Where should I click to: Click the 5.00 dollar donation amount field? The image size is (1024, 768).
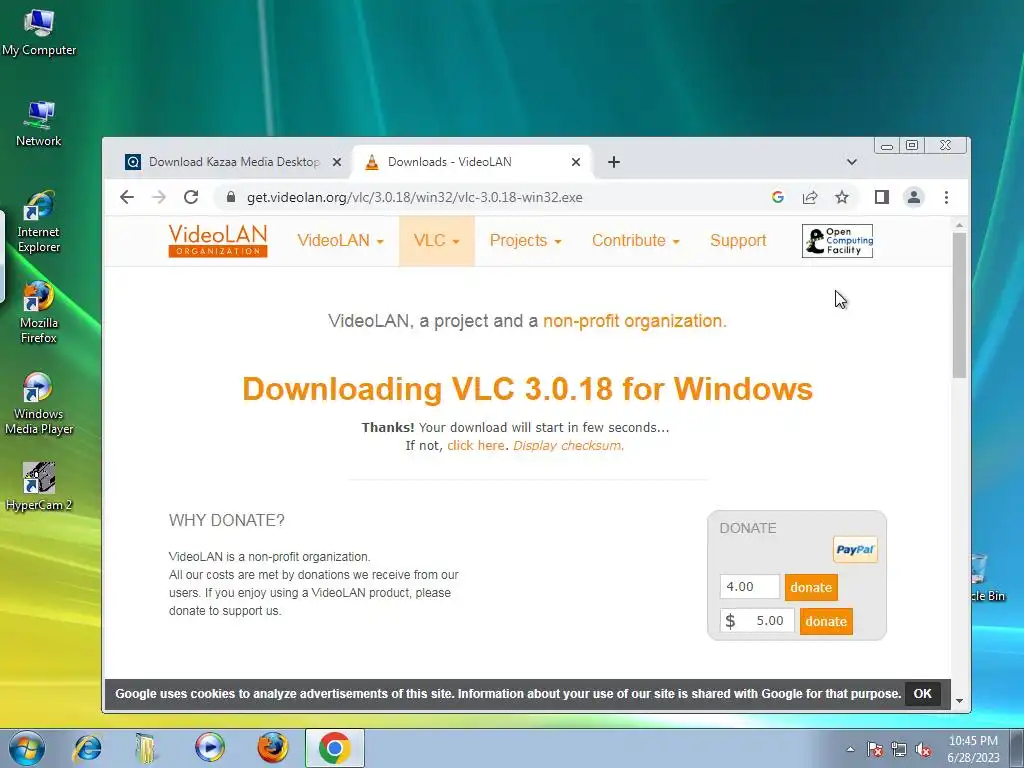[757, 621]
